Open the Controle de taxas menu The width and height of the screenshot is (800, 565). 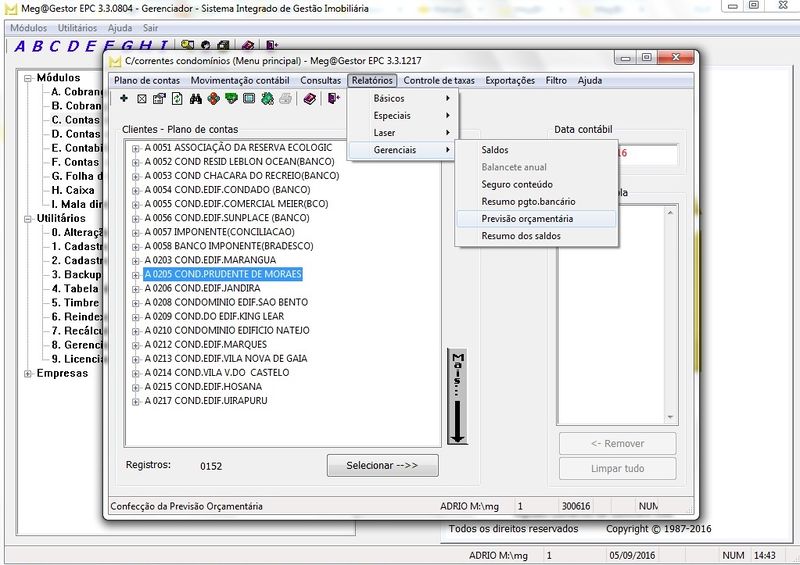pos(441,80)
